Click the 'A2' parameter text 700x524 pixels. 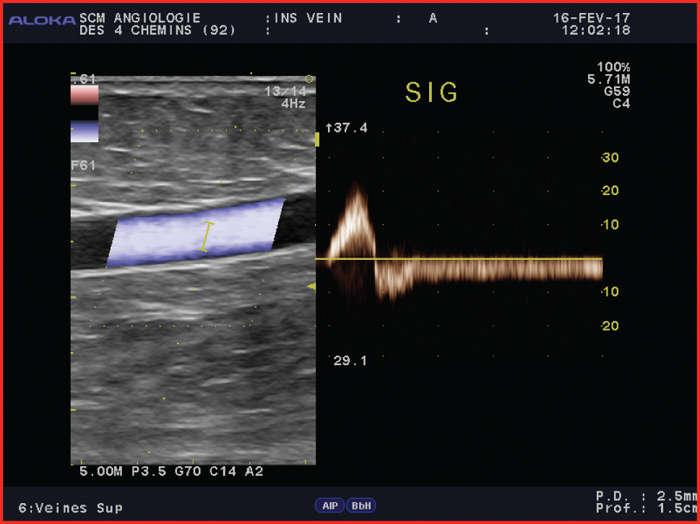tap(254, 471)
